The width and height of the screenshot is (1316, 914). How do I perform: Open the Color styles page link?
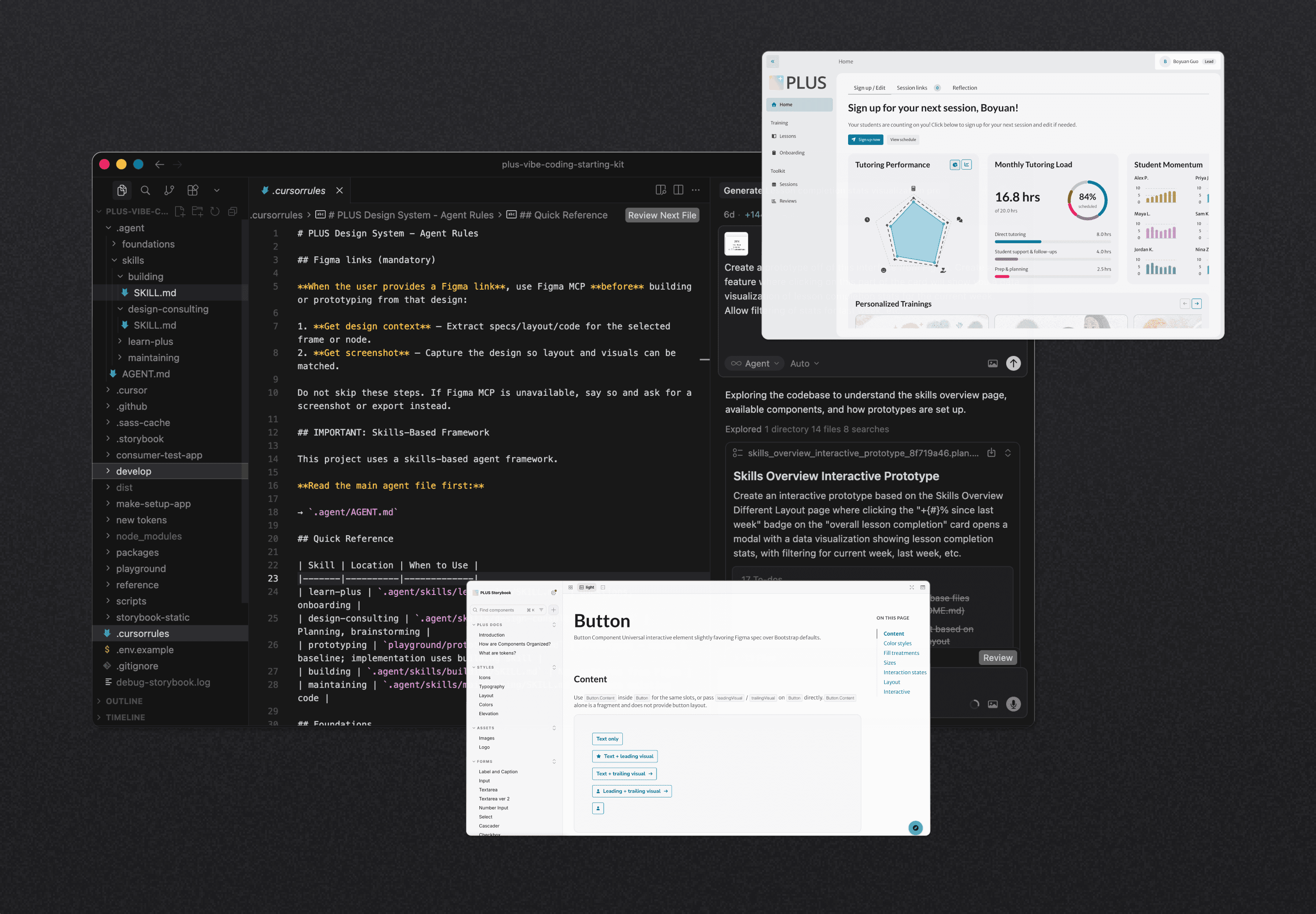tap(897, 643)
